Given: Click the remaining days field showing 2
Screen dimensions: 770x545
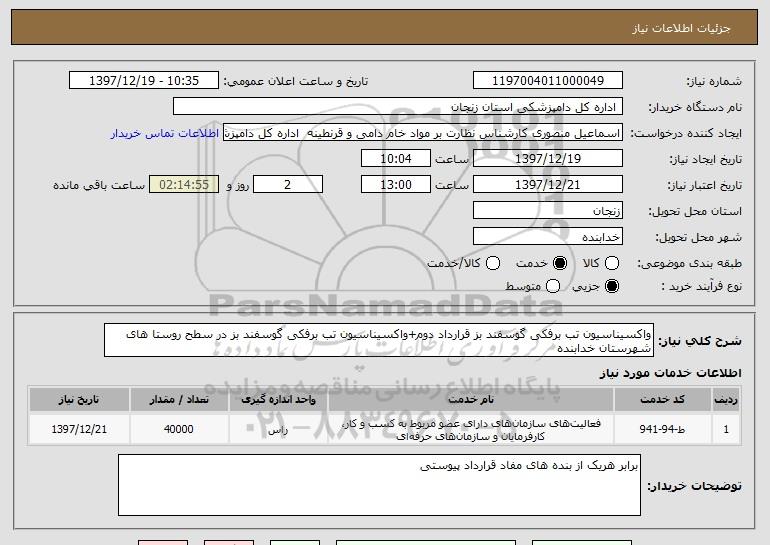Looking at the screenshot, I should 288,185.
